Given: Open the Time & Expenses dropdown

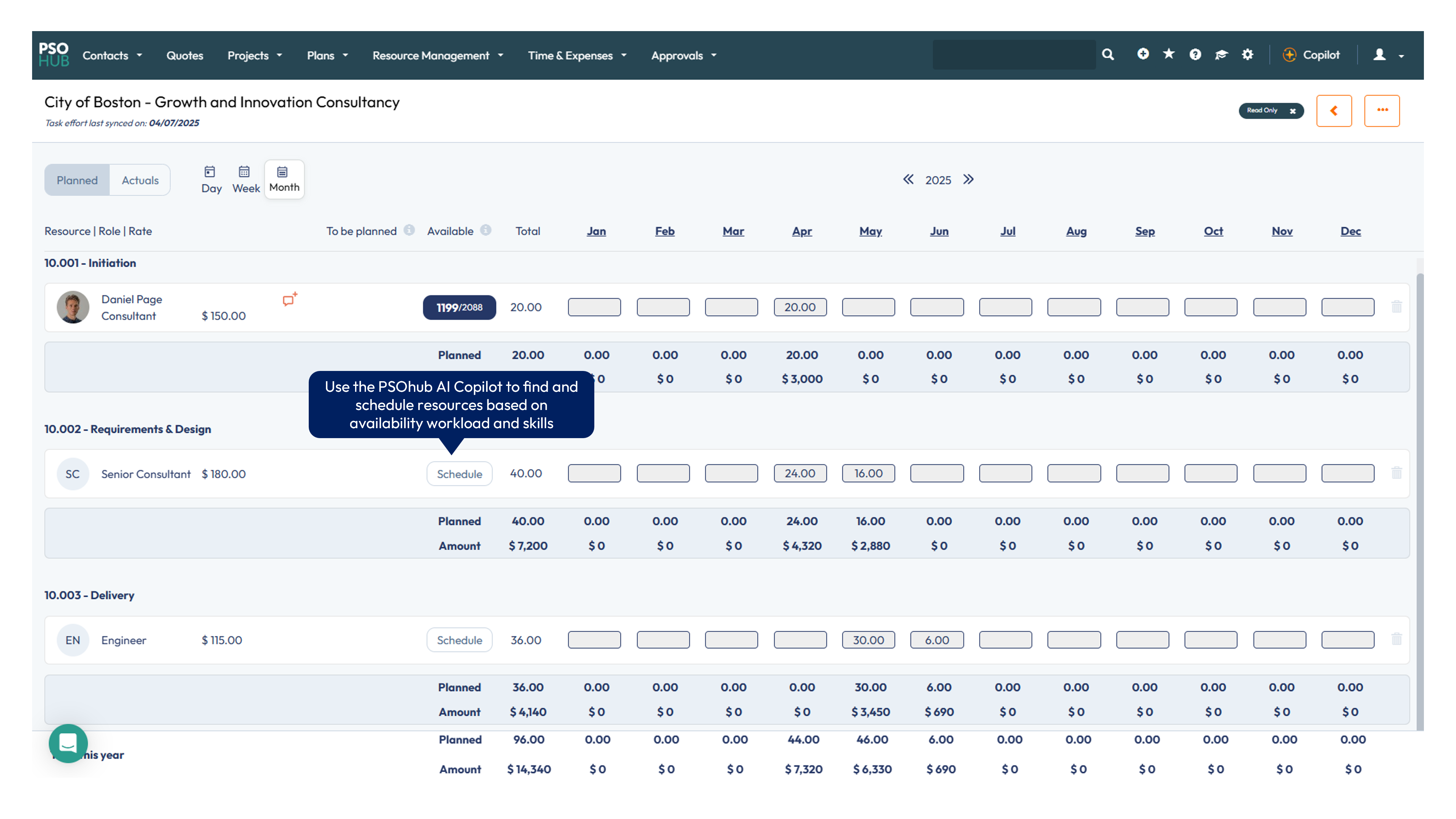Looking at the screenshot, I should [576, 55].
